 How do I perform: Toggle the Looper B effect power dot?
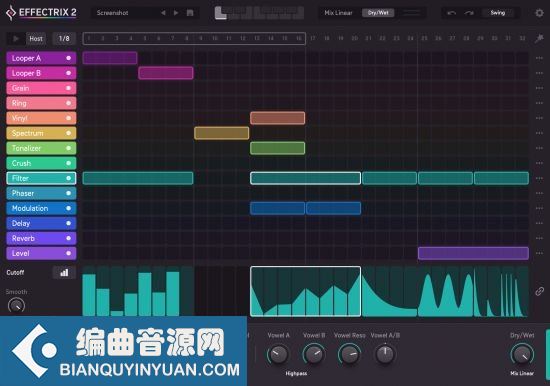(x=69, y=73)
